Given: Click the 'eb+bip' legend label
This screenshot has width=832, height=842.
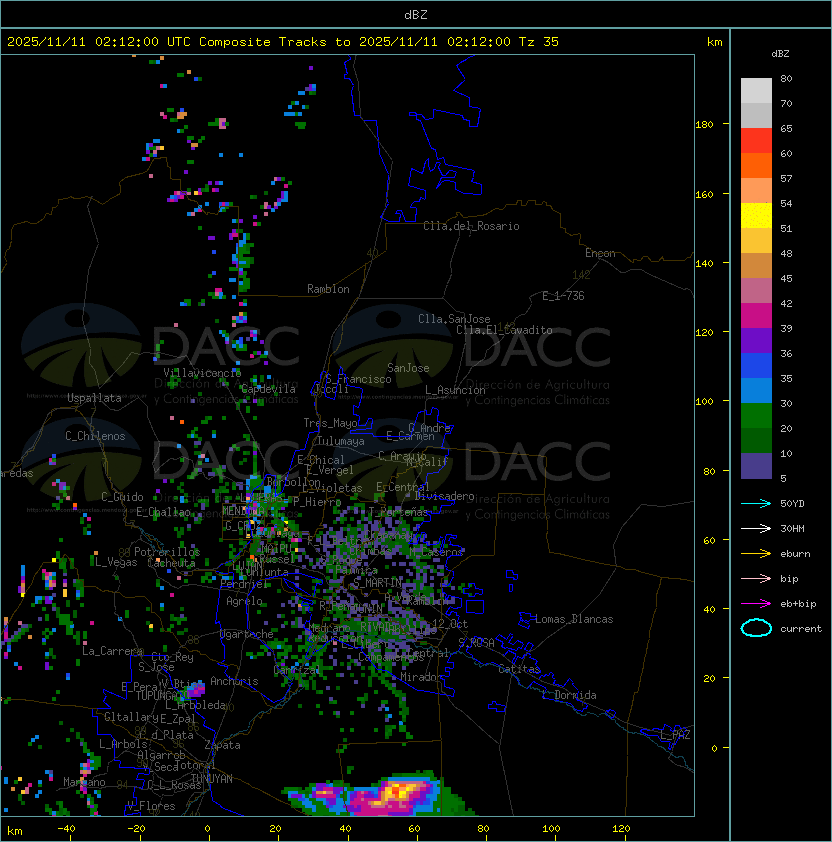Looking at the screenshot, I should tap(798, 604).
